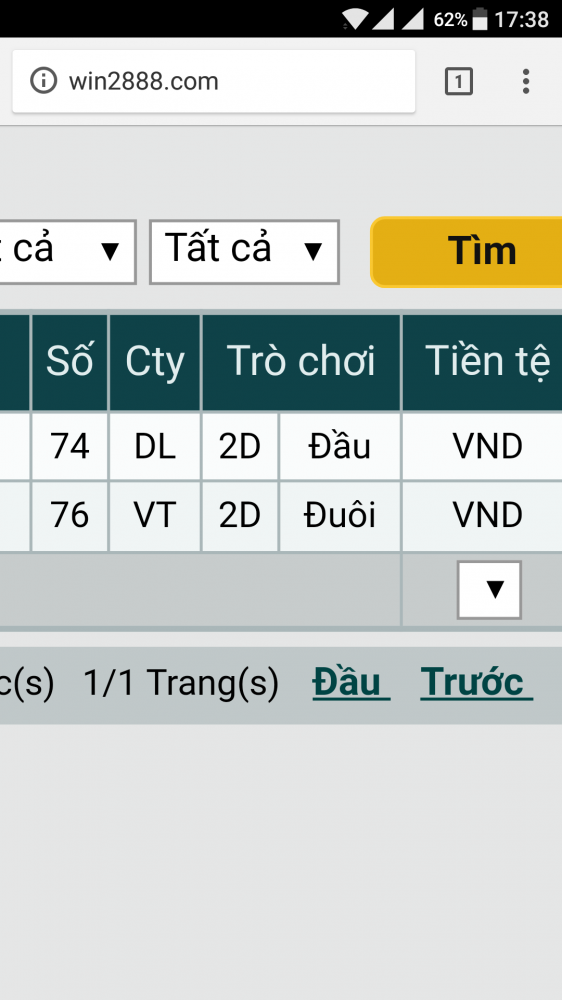Click the Cty column header

[x=155, y=362]
